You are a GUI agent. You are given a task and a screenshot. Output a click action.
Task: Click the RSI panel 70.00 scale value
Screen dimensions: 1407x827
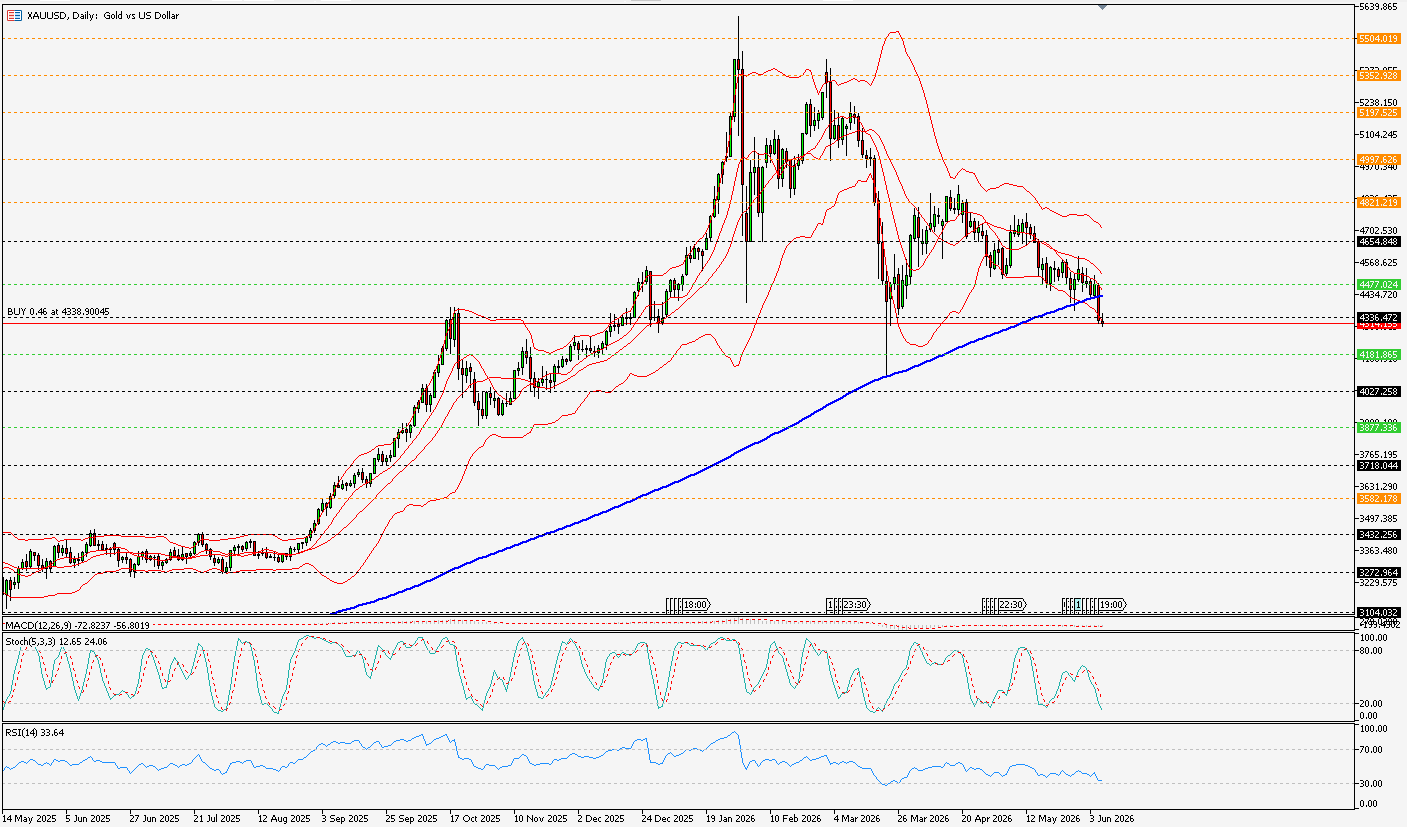[x=1371, y=750]
